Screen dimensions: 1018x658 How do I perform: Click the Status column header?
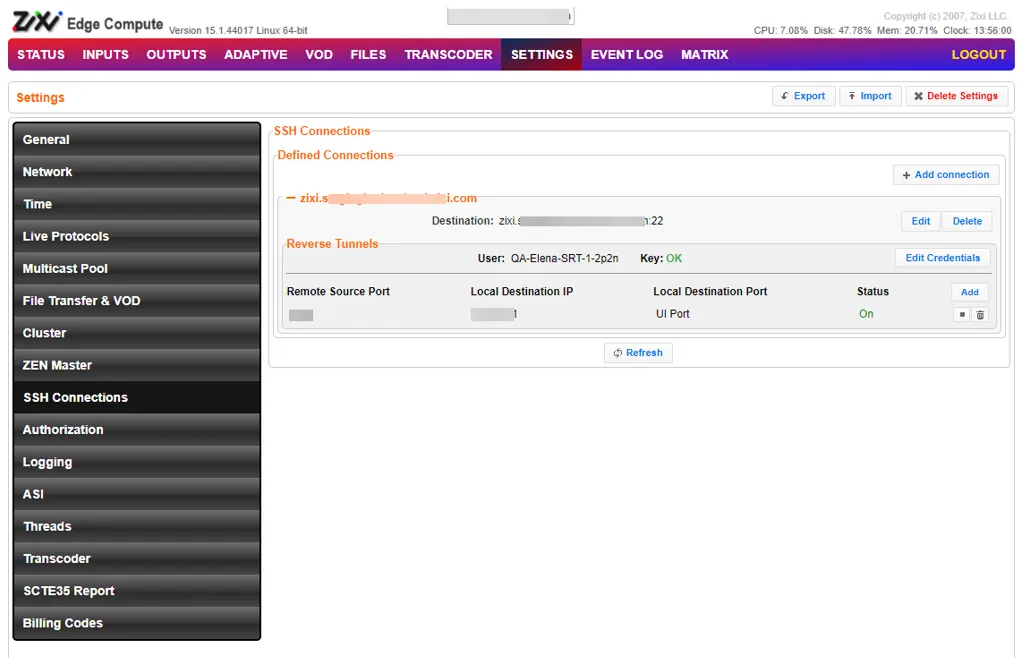point(873,291)
